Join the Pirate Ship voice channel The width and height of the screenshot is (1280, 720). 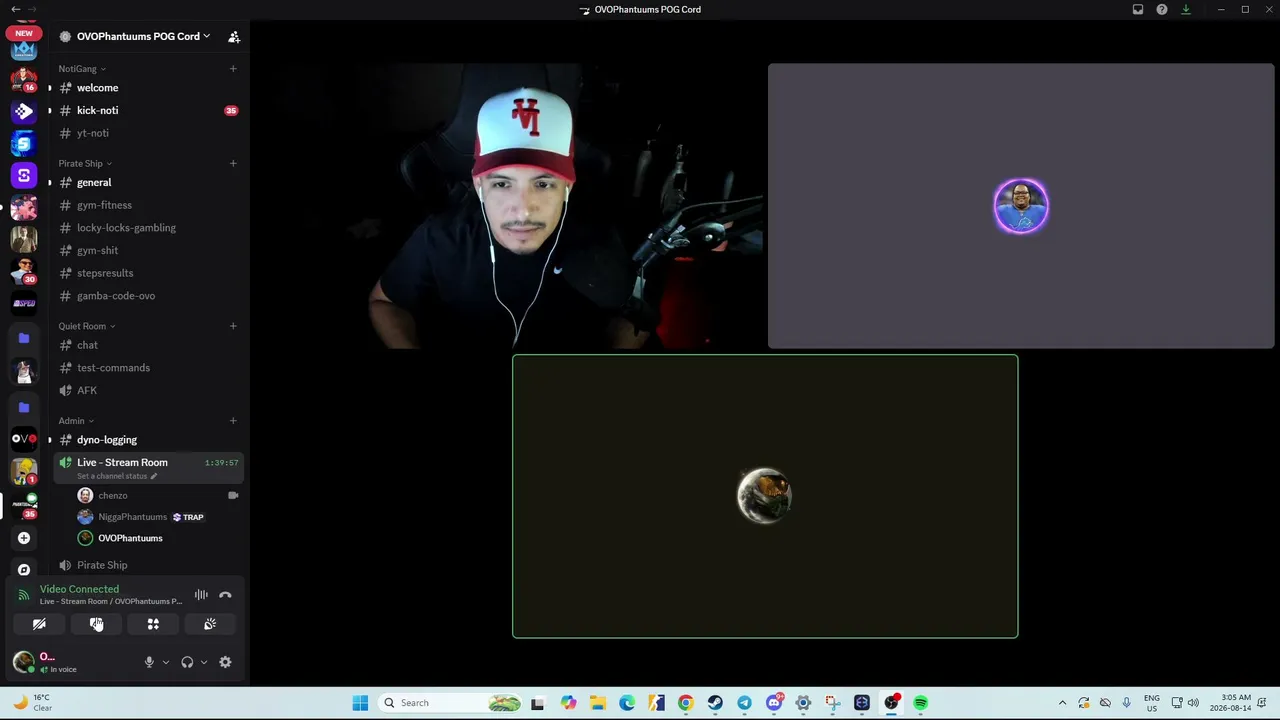pos(148,565)
